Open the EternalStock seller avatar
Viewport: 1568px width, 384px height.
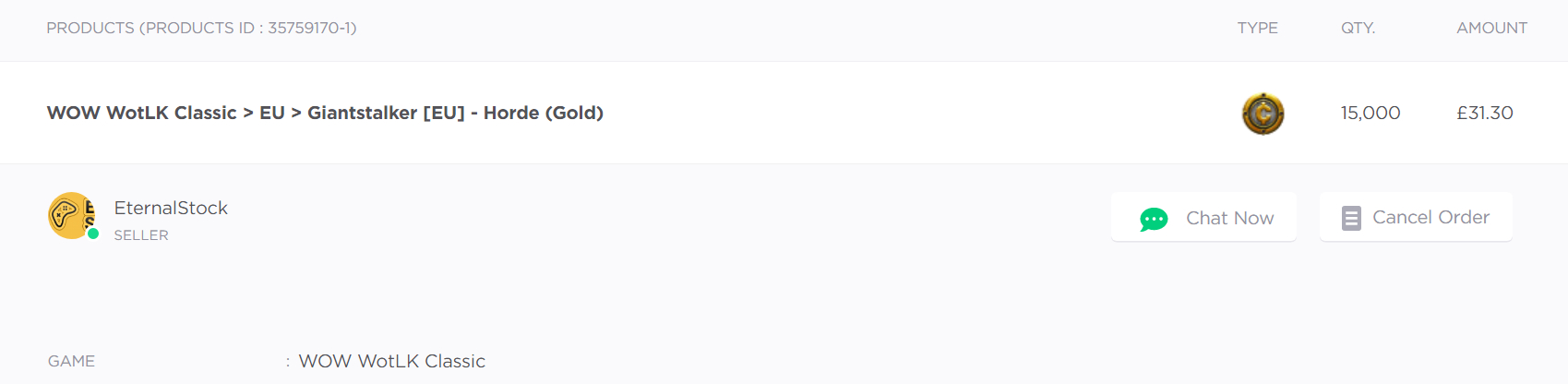[x=70, y=215]
